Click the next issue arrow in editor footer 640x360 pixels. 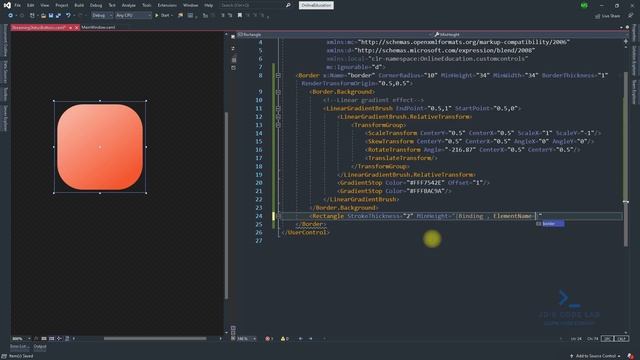(x=310, y=339)
